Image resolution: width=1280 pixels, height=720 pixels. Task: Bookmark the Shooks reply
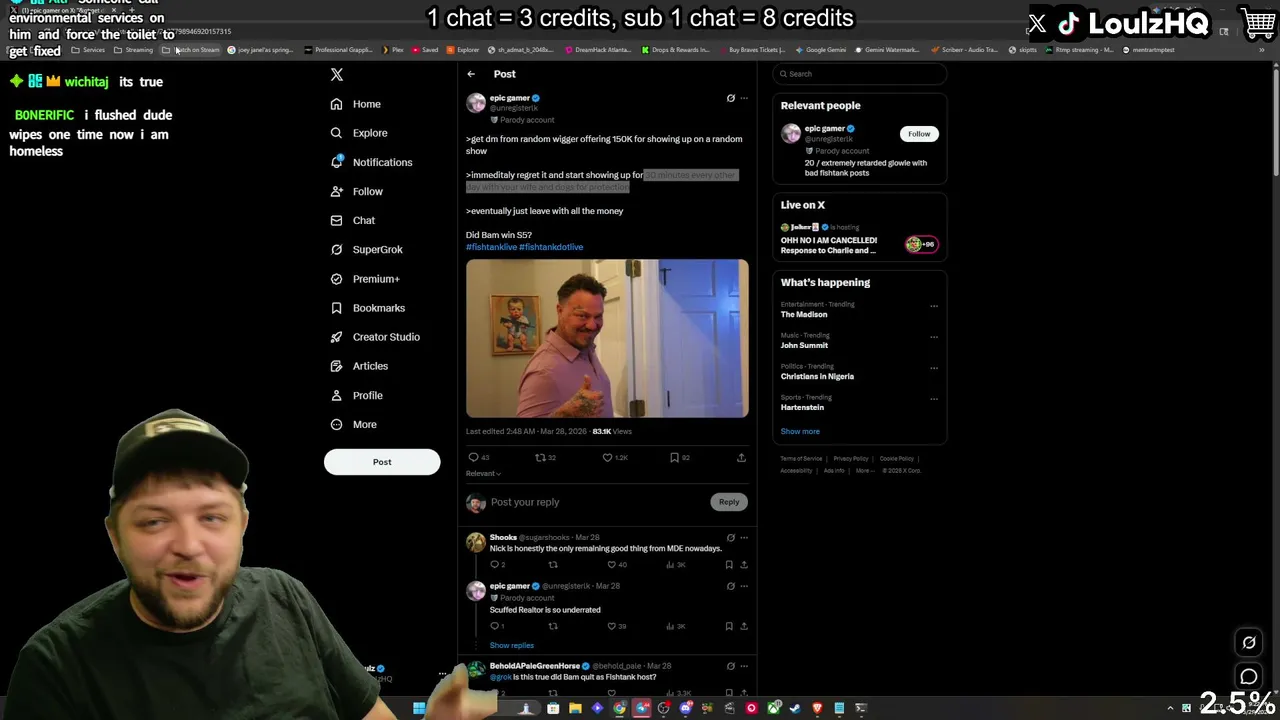[x=729, y=565]
